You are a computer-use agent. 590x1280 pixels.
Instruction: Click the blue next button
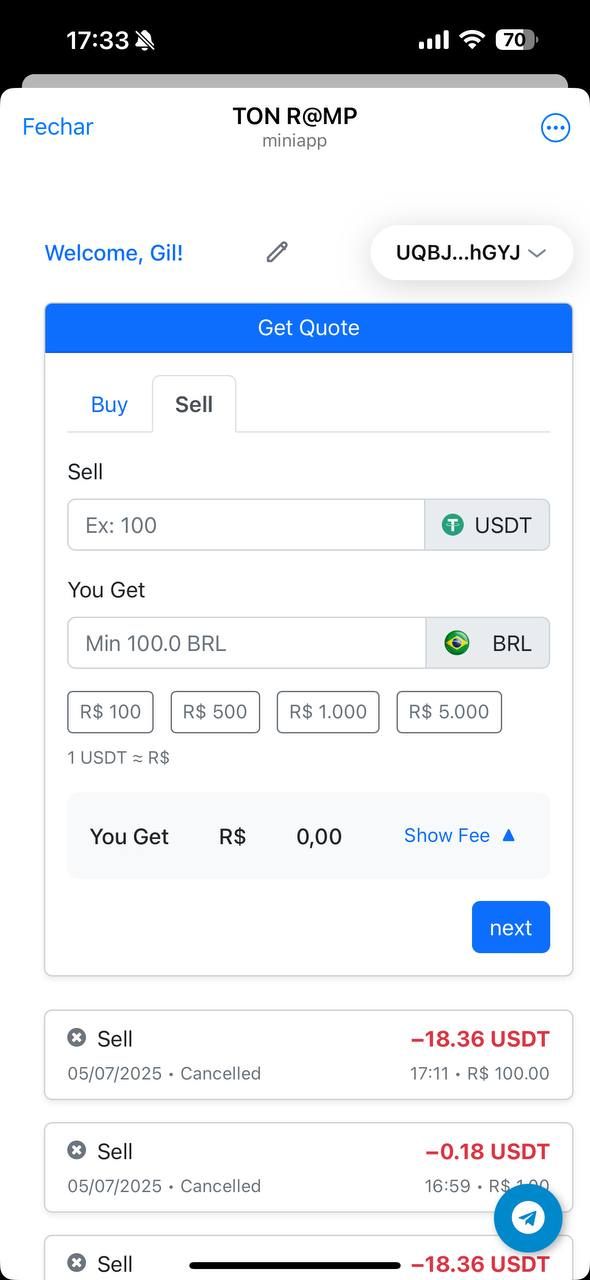[x=511, y=927]
